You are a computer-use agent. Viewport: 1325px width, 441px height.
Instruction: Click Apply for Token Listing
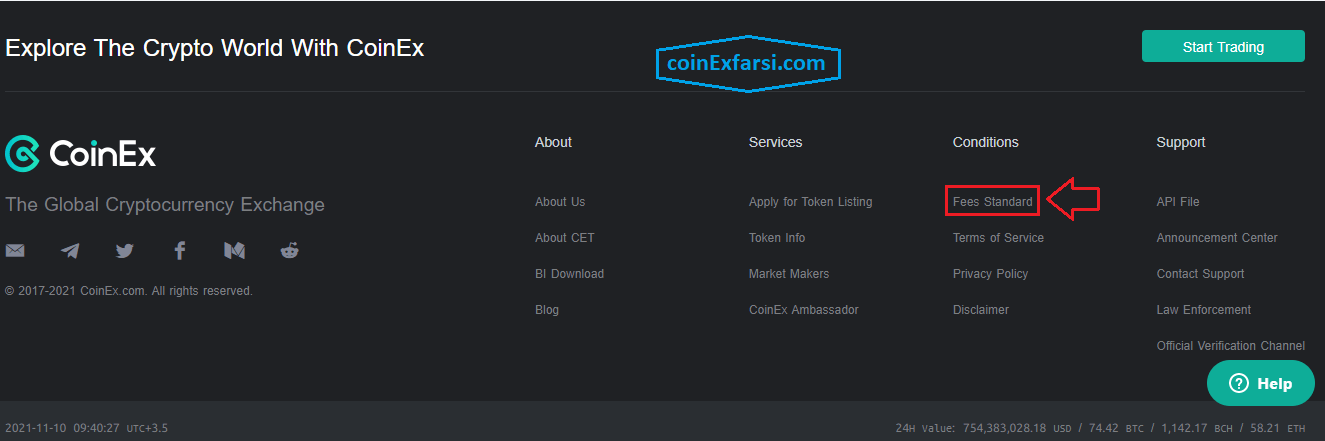coord(810,202)
